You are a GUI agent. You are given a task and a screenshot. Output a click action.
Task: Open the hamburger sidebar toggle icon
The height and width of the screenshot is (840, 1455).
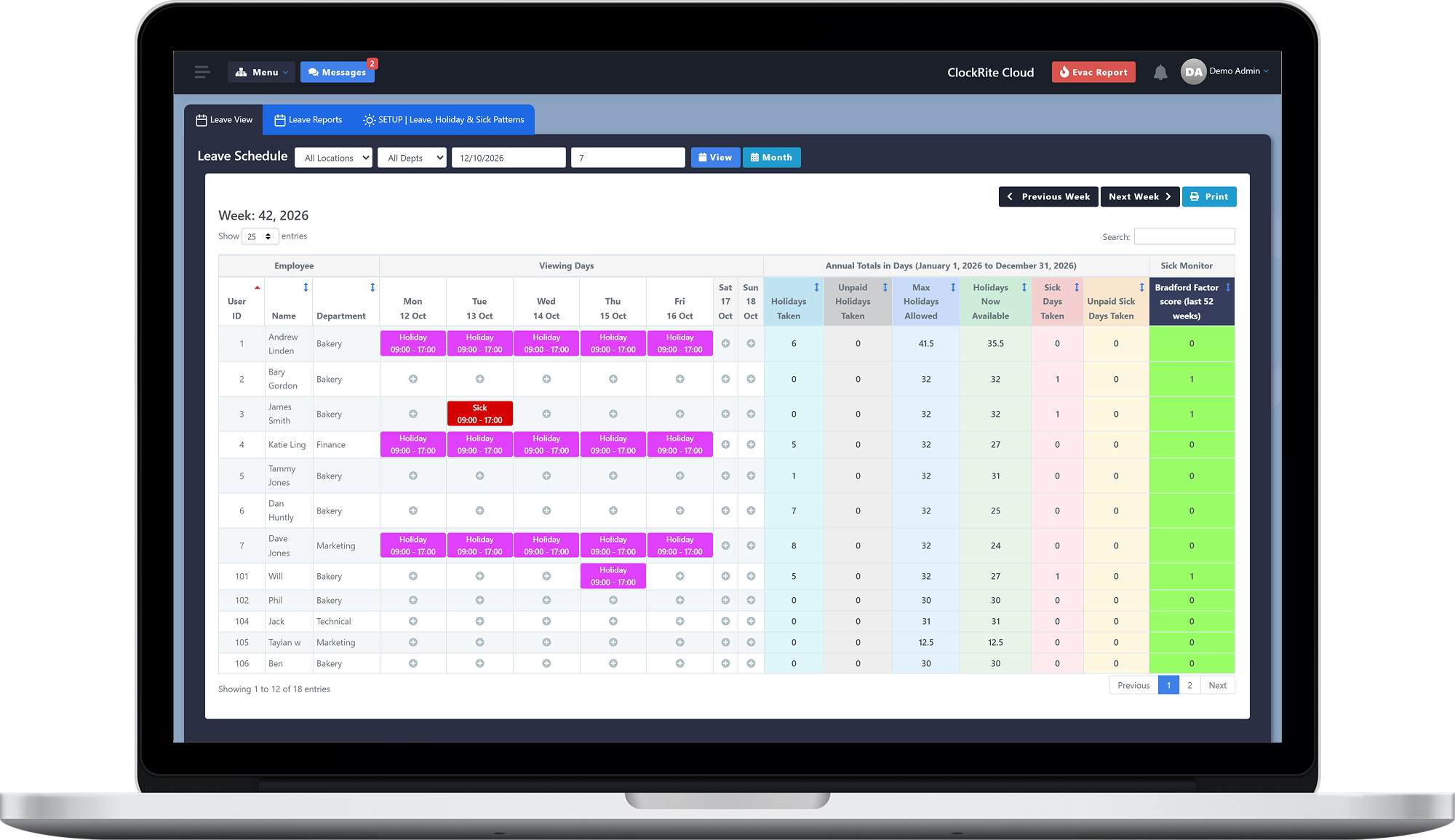202,71
